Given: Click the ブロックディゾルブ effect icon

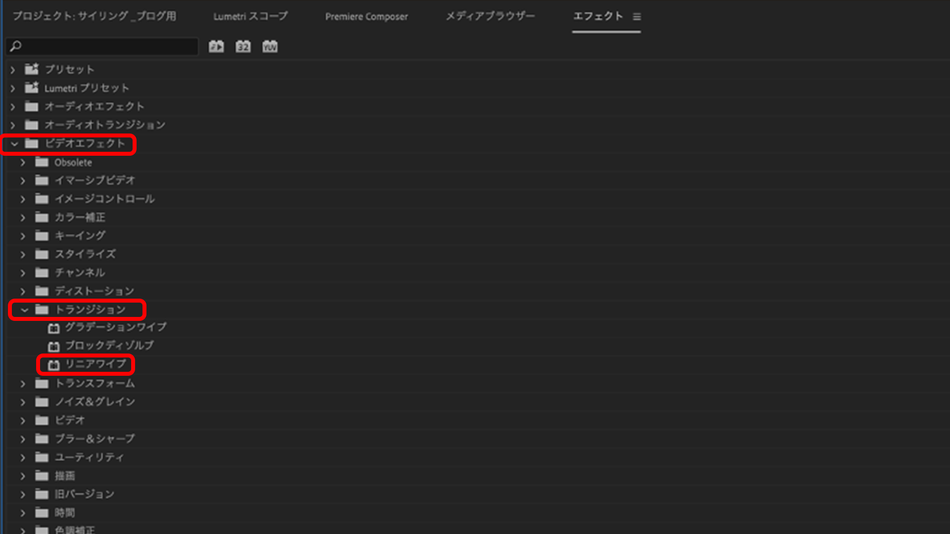Looking at the screenshot, I should (53, 346).
